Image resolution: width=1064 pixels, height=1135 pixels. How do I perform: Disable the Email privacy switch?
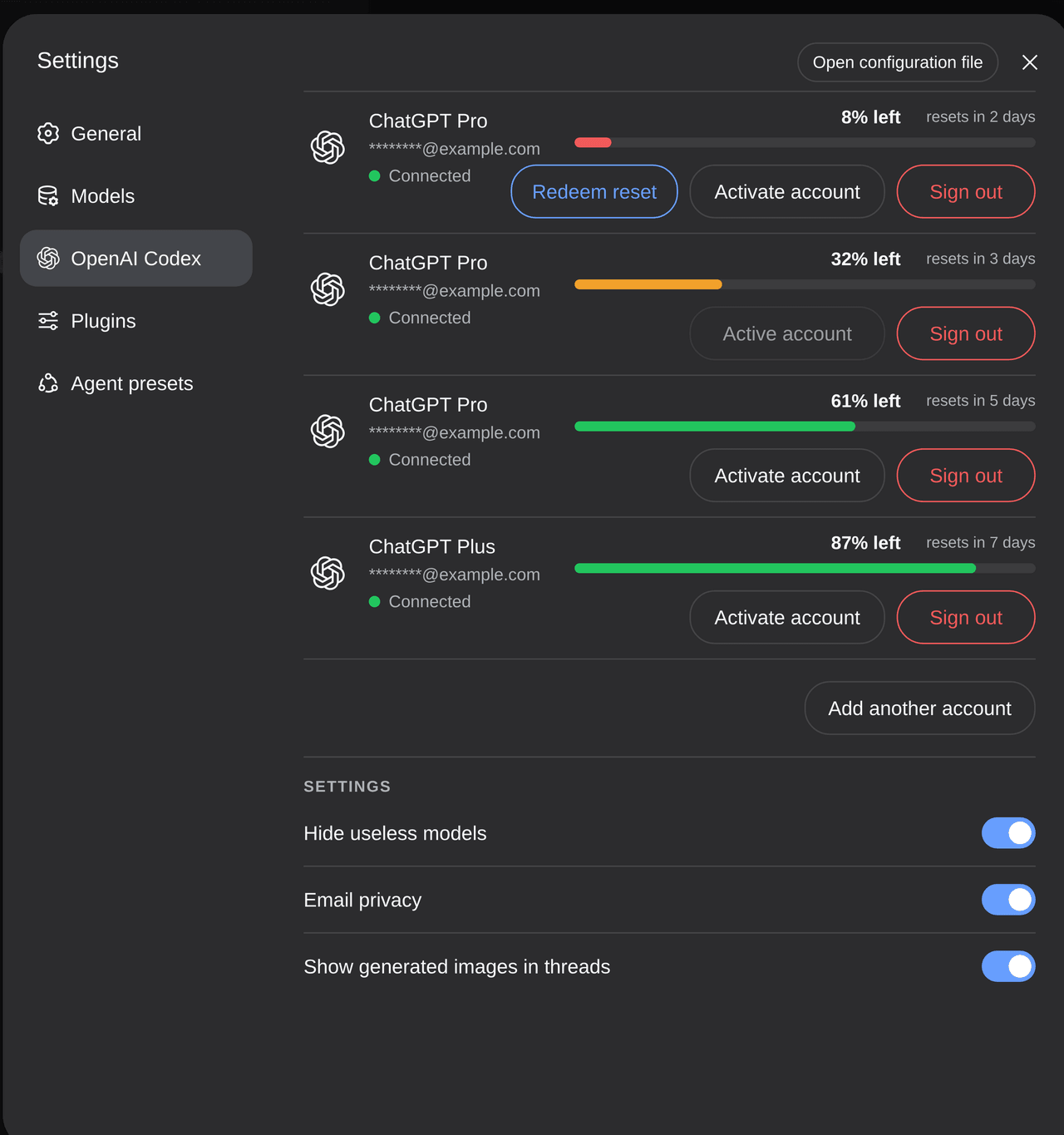[x=1008, y=900]
